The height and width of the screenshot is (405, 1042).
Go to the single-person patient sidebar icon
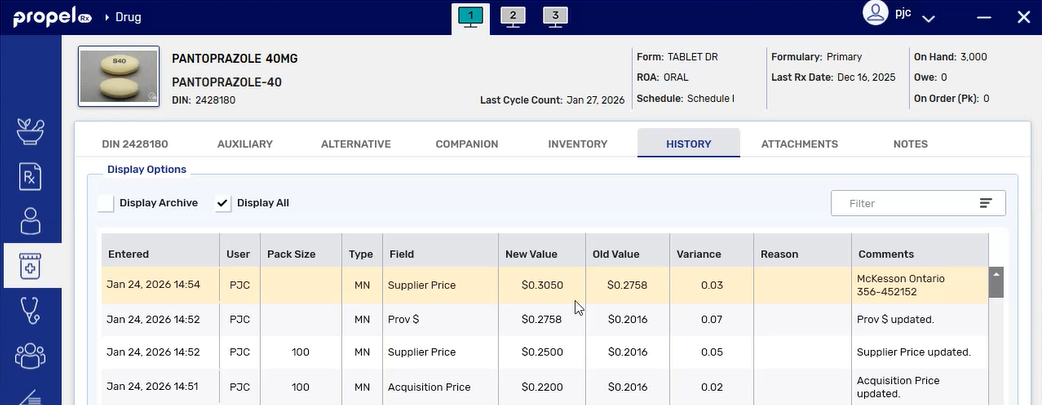30,221
